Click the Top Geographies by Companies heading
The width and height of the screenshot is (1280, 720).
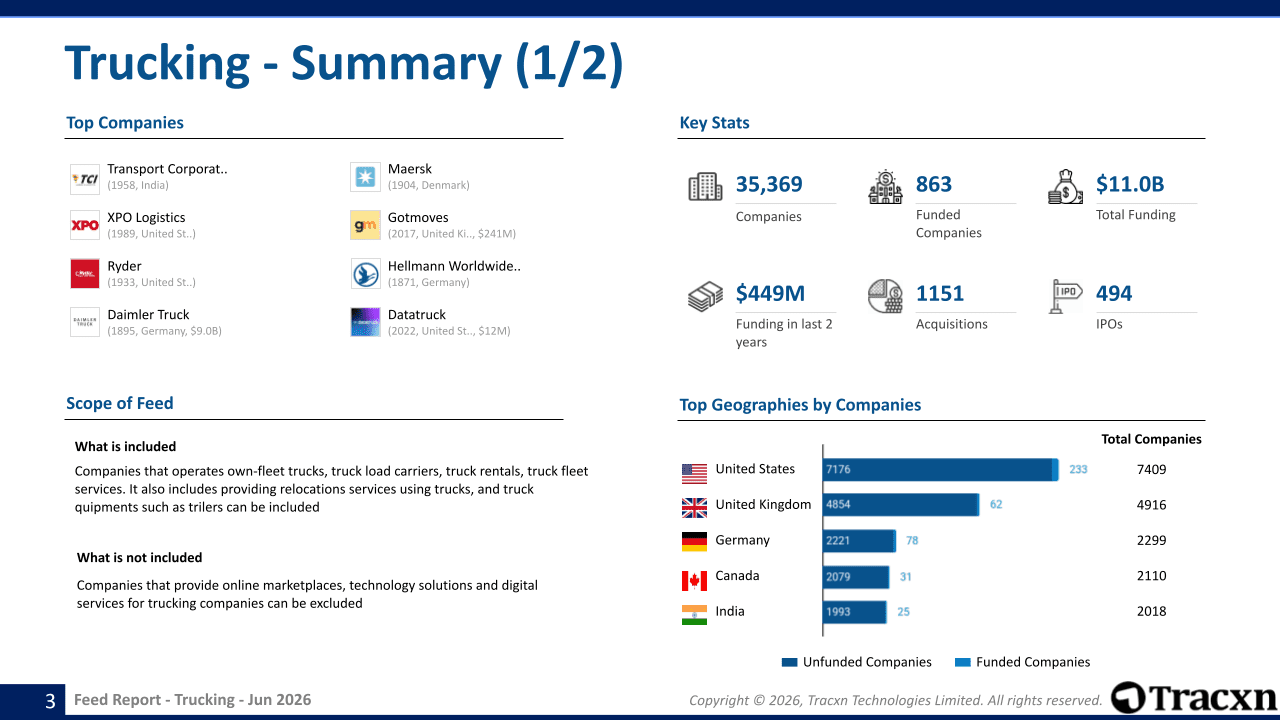point(800,405)
